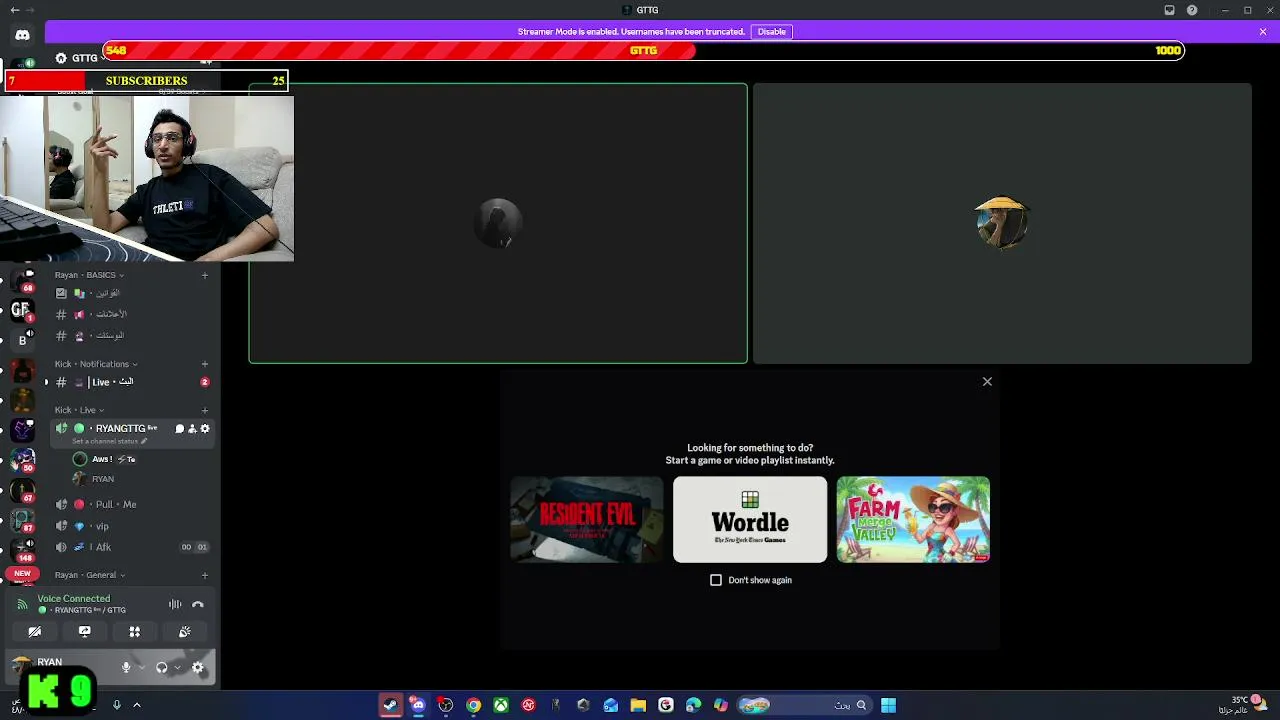Mute microphone in user panel
Viewport: 1280px width, 720px height.
[126, 667]
